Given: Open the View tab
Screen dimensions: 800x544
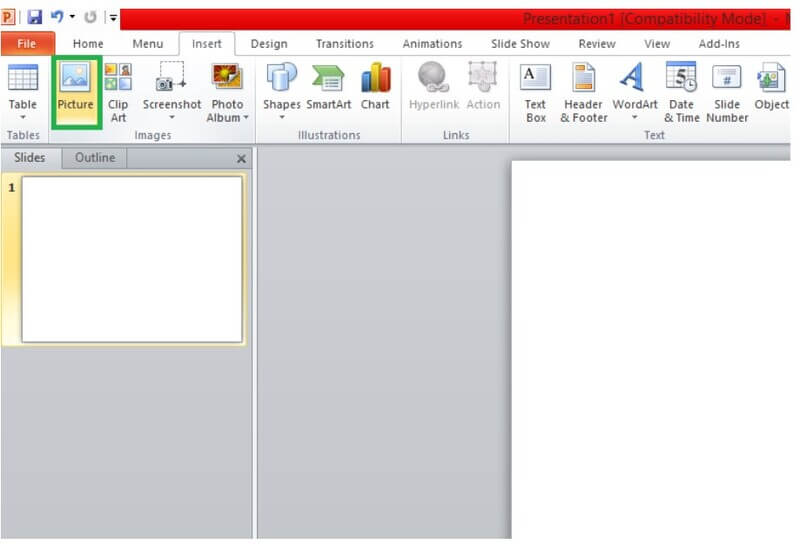Looking at the screenshot, I should pyautogui.click(x=657, y=44).
